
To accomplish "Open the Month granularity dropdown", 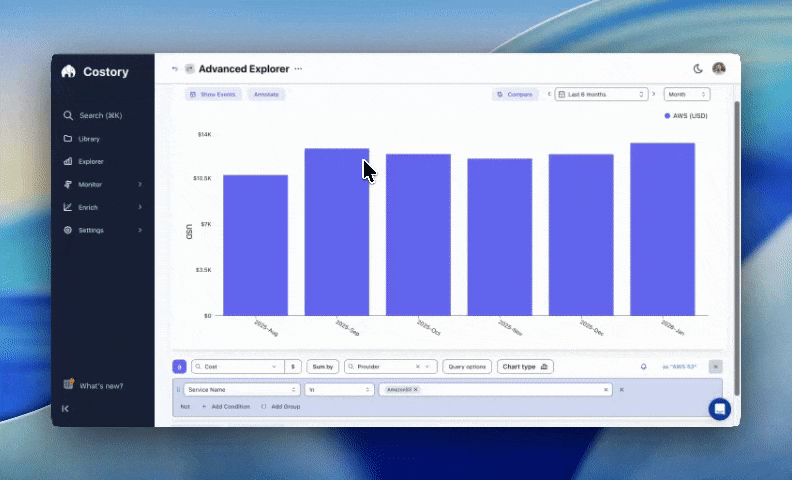I will pyautogui.click(x=687, y=94).
